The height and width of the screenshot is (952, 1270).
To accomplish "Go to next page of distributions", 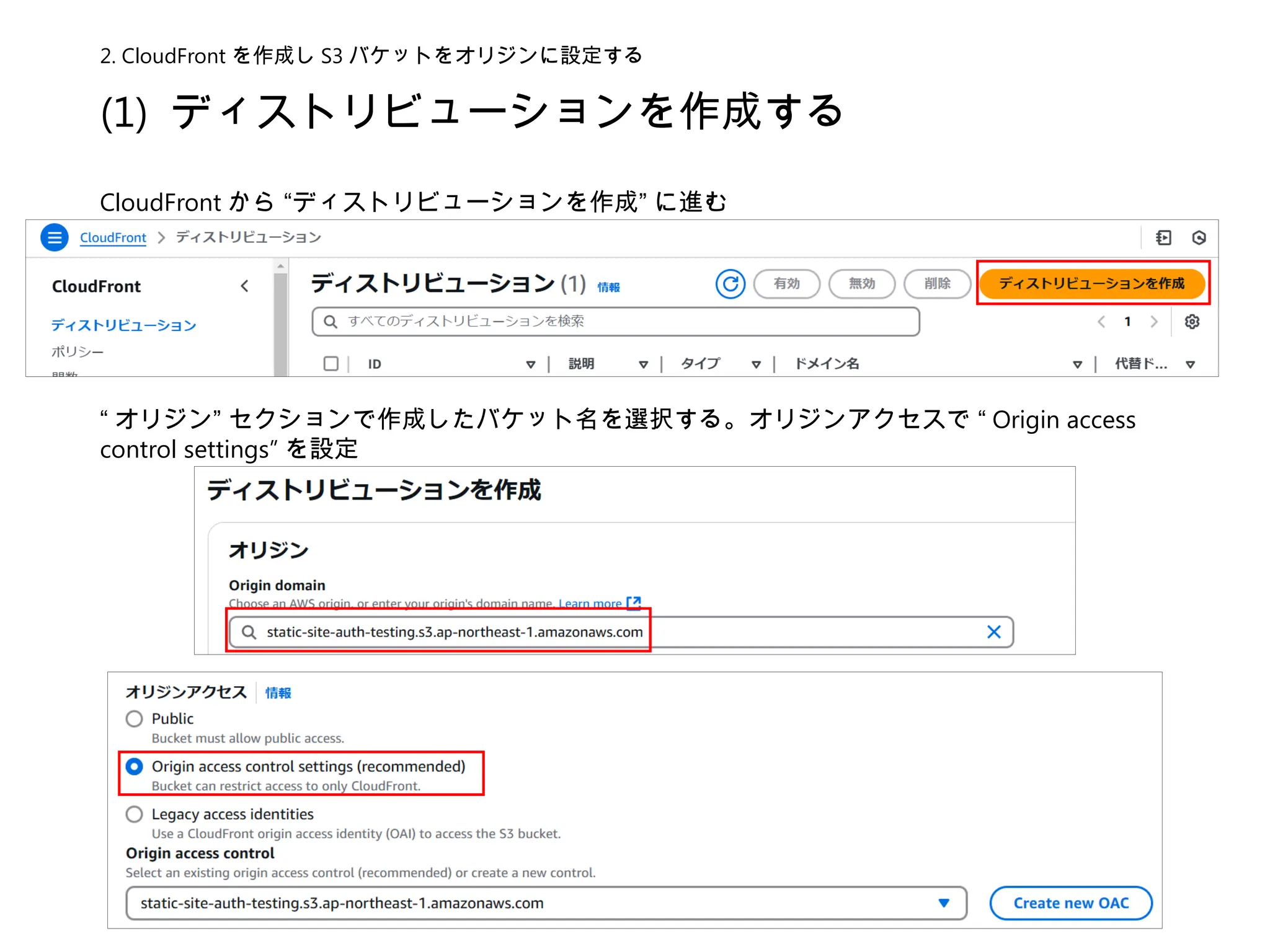I will (1153, 322).
